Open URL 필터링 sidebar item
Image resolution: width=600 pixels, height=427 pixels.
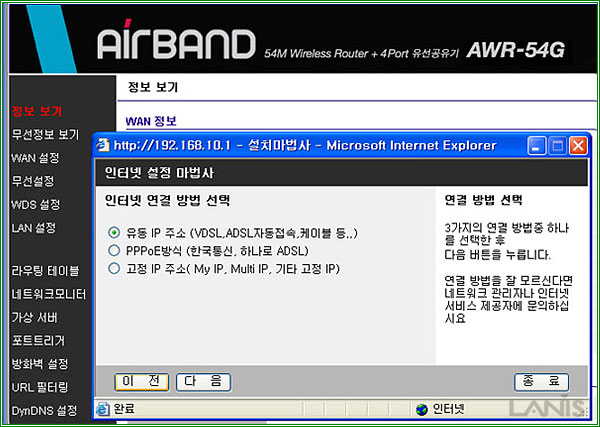[40, 387]
